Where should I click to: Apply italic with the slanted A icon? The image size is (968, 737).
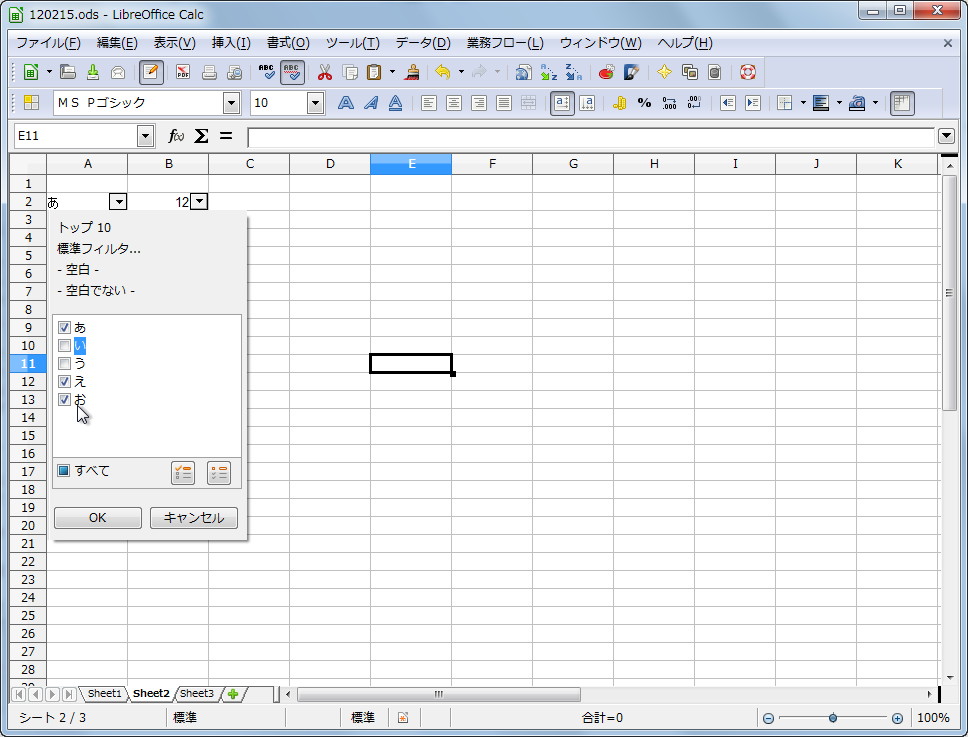pyautogui.click(x=370, y=103)
